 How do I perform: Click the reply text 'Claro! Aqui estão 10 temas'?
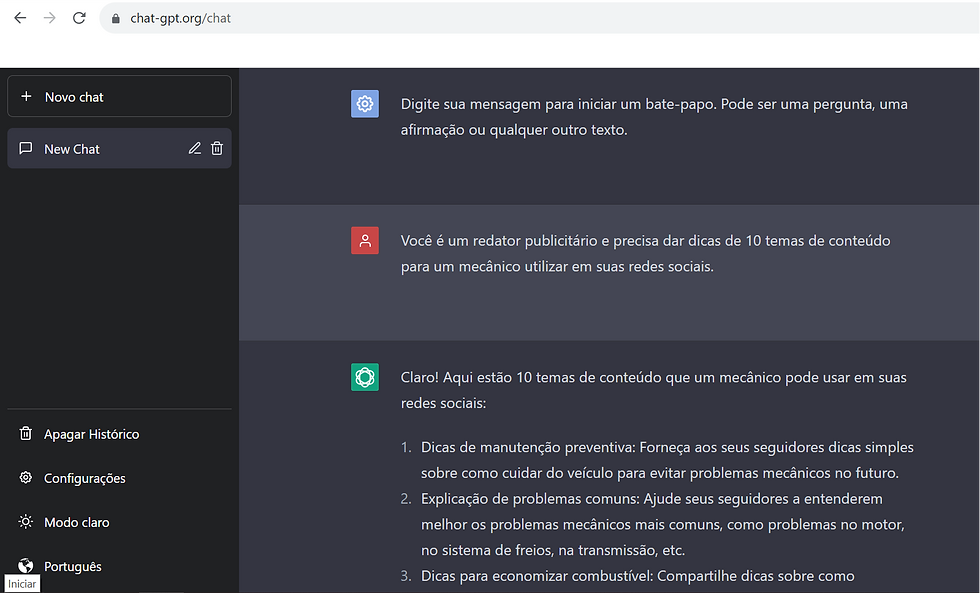click(654, 391)
